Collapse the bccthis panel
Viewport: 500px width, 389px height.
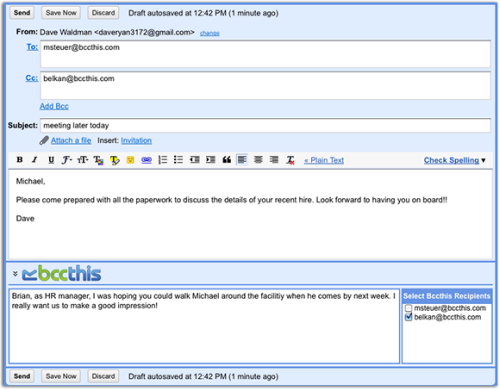click(x=15, y=274)
